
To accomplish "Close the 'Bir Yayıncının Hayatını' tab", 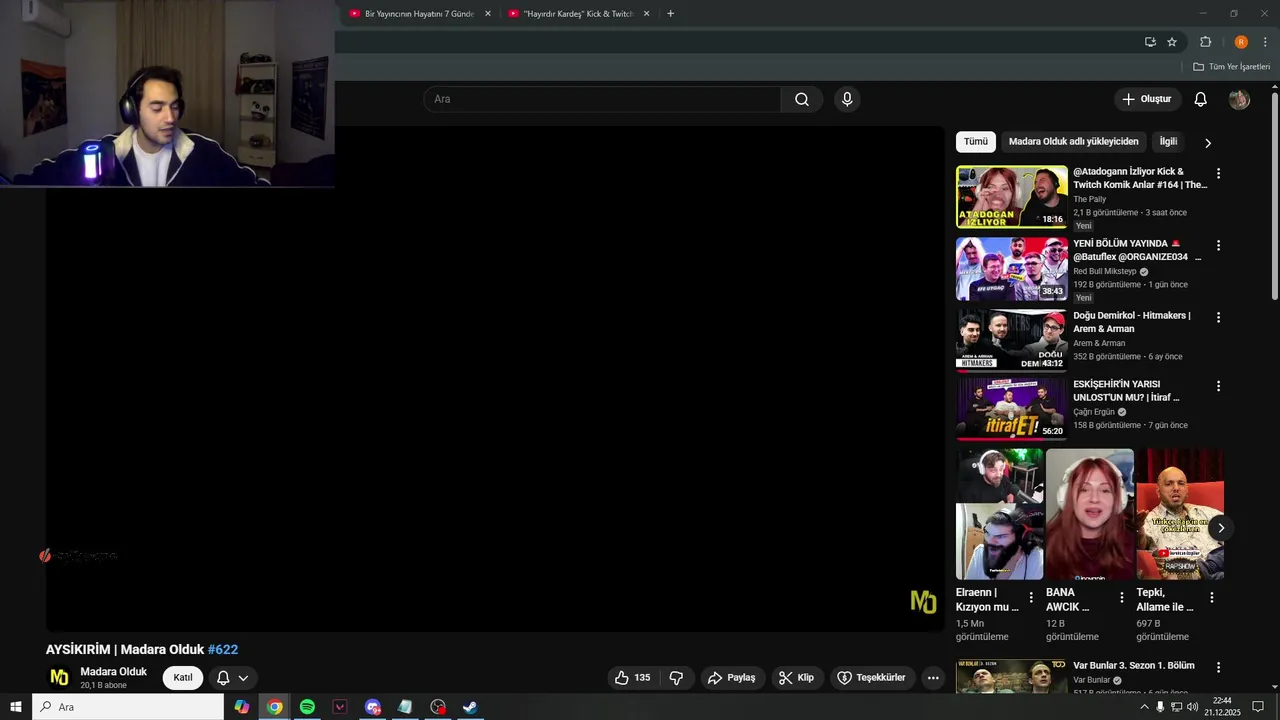I will pyautogui.click(x=488, y=14).
